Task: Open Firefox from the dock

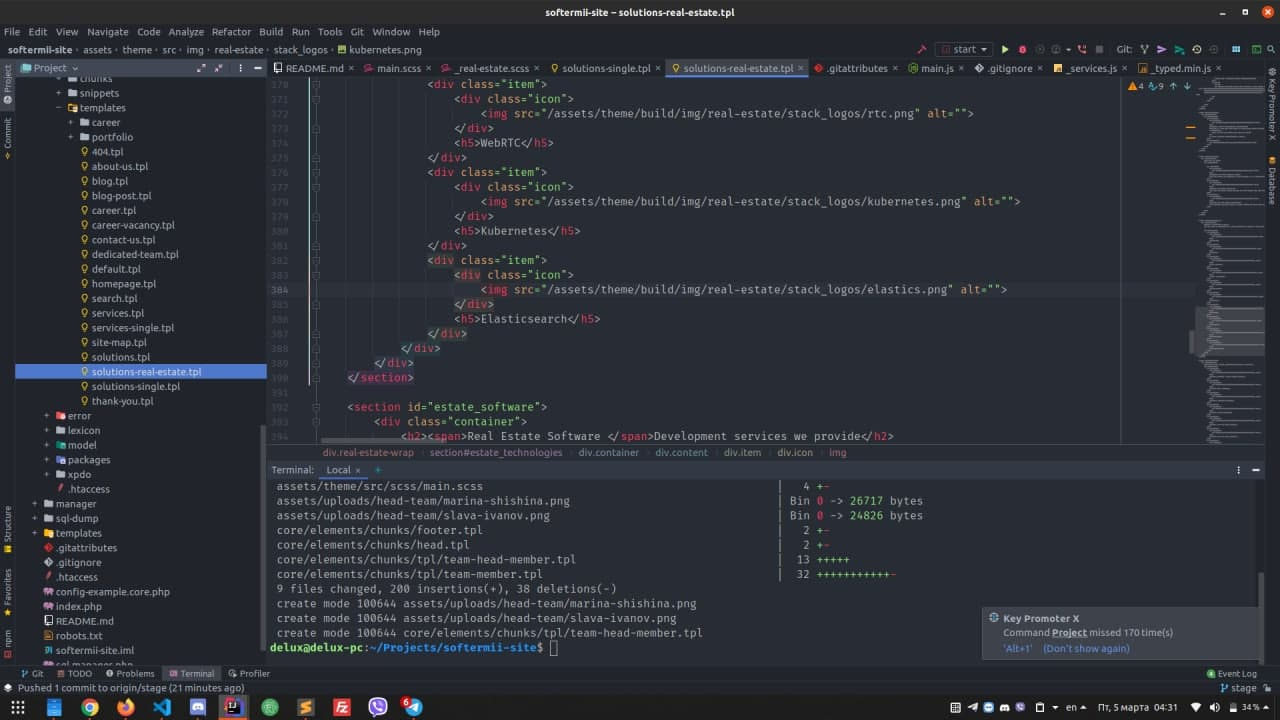Action: tap(126, 707)
